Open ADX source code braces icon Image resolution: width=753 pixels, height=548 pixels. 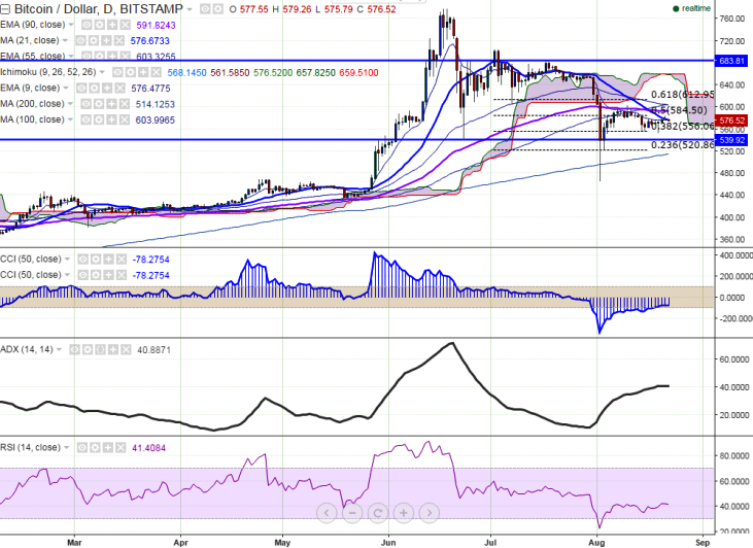tap(100, 350)
